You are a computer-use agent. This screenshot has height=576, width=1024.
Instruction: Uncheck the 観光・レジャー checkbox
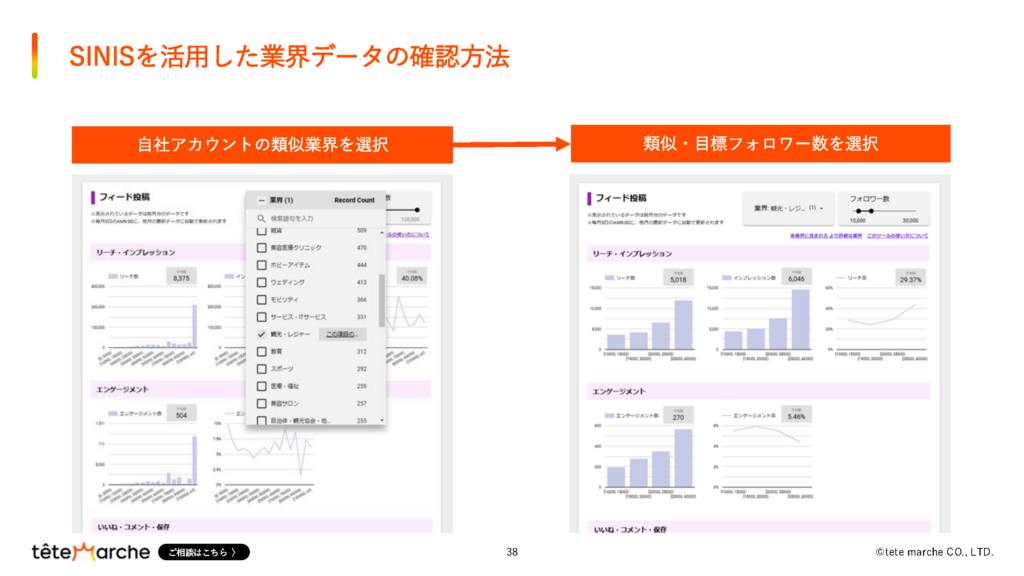(x=261, y=332)
